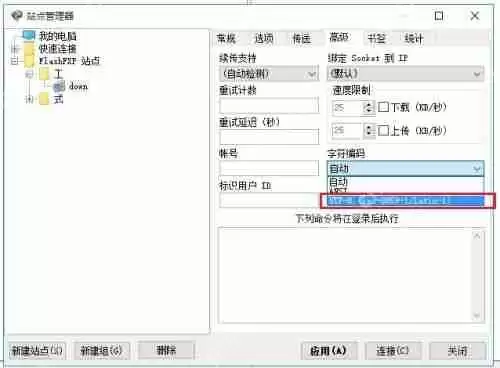The image size is (500, 368).
Task: Select 我的电脑 in the site tree
Action: point(57,36)
